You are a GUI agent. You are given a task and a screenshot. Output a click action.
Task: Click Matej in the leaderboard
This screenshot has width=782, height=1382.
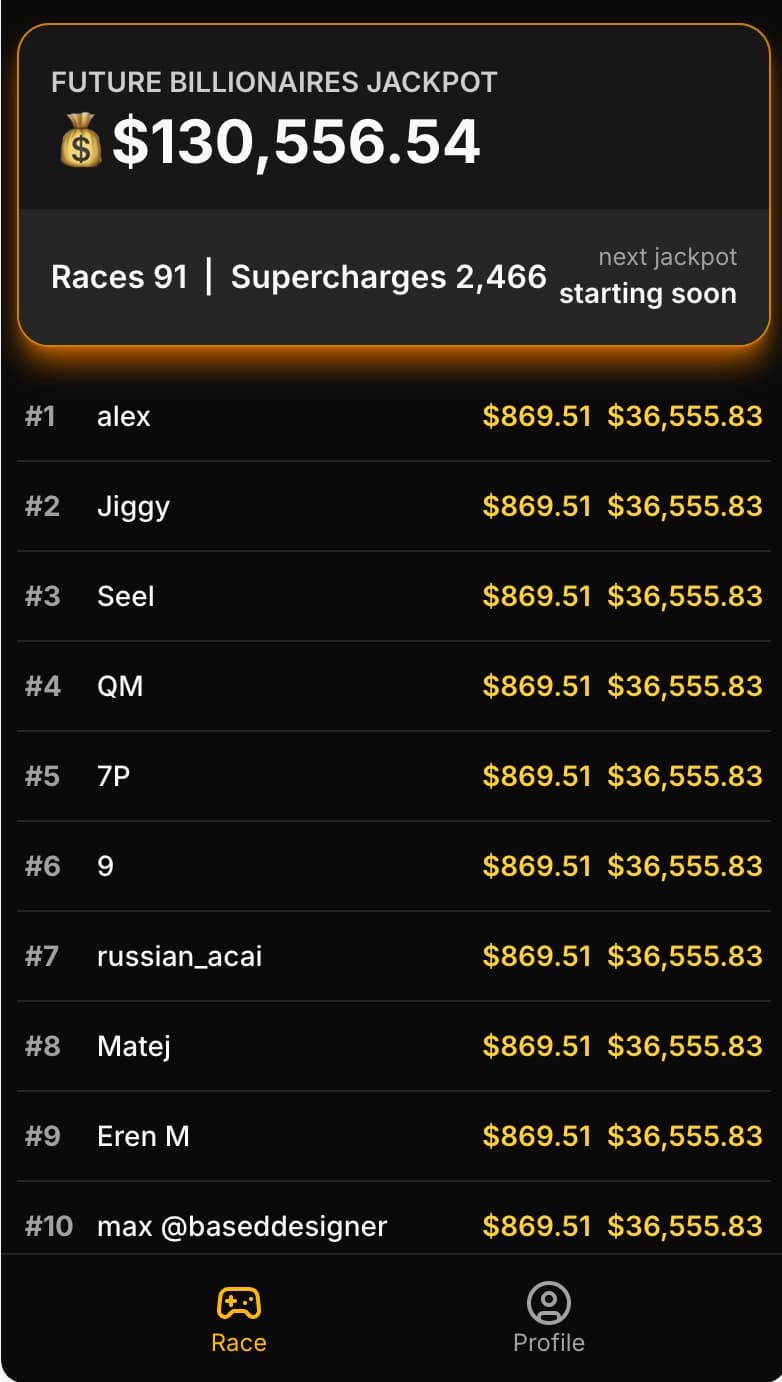pyautogui.click(x=134, y=1046)
